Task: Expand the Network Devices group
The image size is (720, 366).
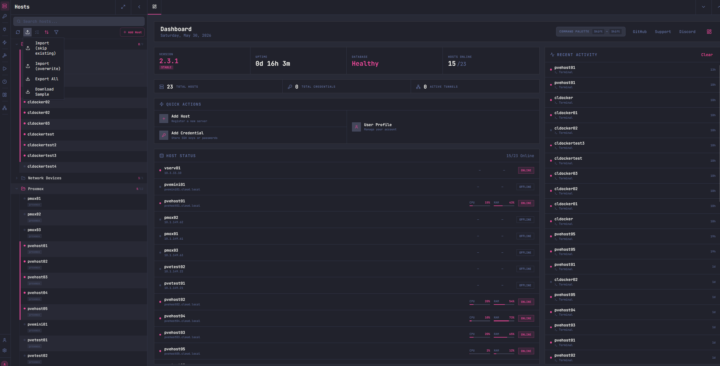Action: [x=17, y=178]
